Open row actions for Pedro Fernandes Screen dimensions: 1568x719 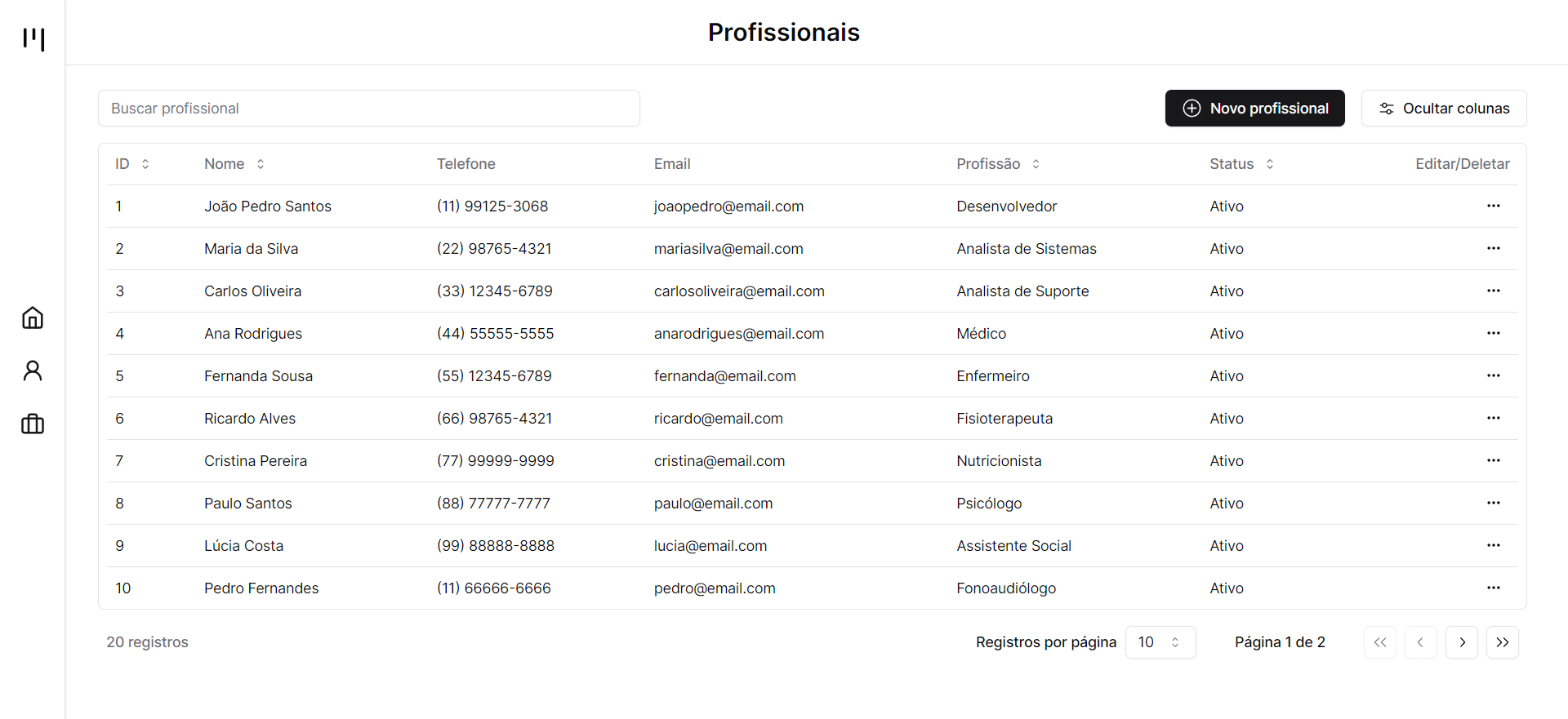[1494, 588]
